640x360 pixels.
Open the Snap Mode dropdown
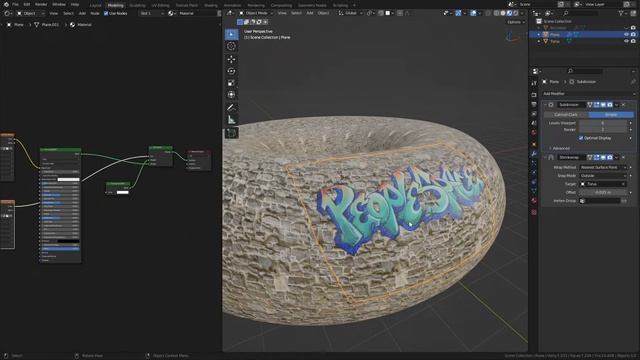tap(603, 176)
